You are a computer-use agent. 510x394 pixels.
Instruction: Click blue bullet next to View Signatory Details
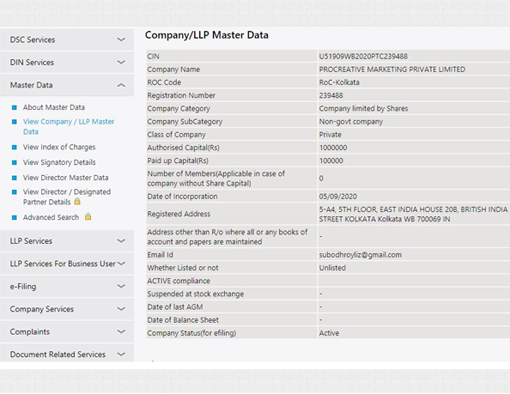pos(14,162)
